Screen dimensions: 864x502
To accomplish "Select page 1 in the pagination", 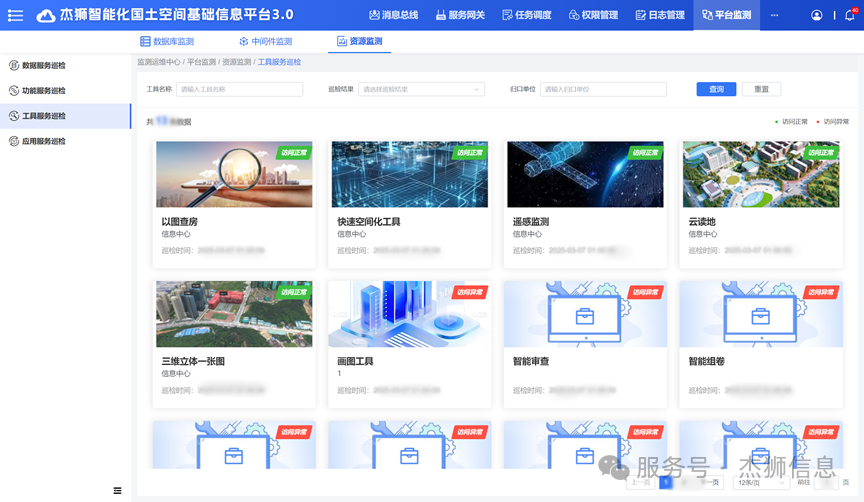I will click(x=666, y=482).
